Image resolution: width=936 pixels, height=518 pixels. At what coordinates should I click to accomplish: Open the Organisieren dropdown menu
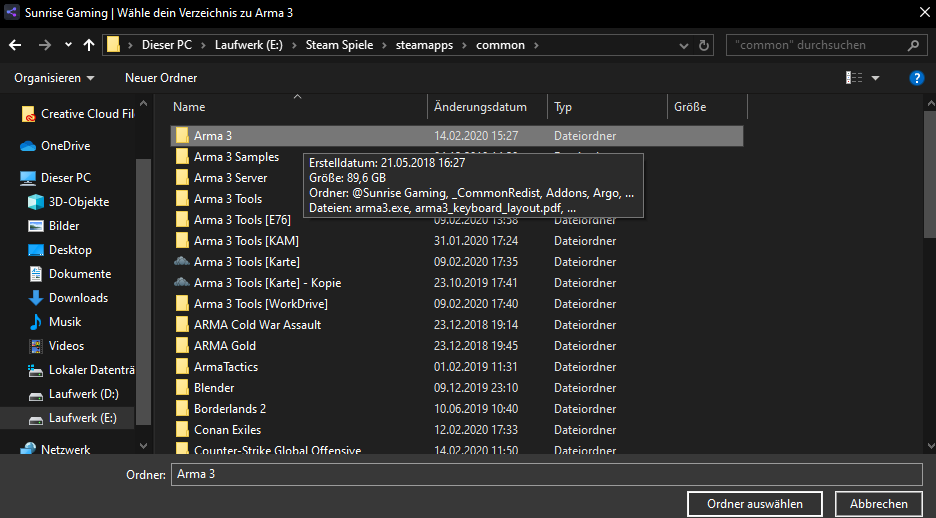point(55,77)
